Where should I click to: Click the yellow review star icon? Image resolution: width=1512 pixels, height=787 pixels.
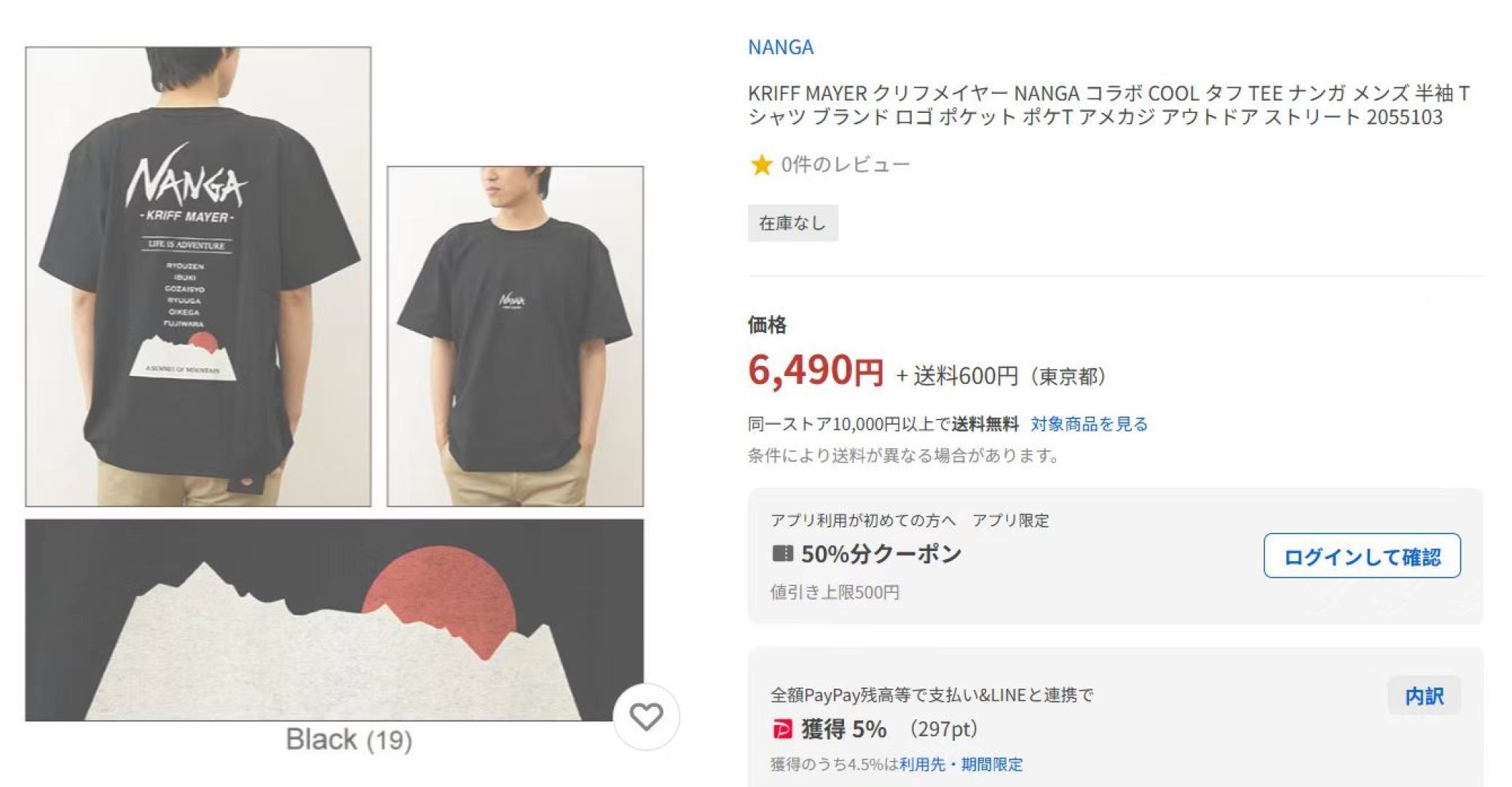pos(761,165)
